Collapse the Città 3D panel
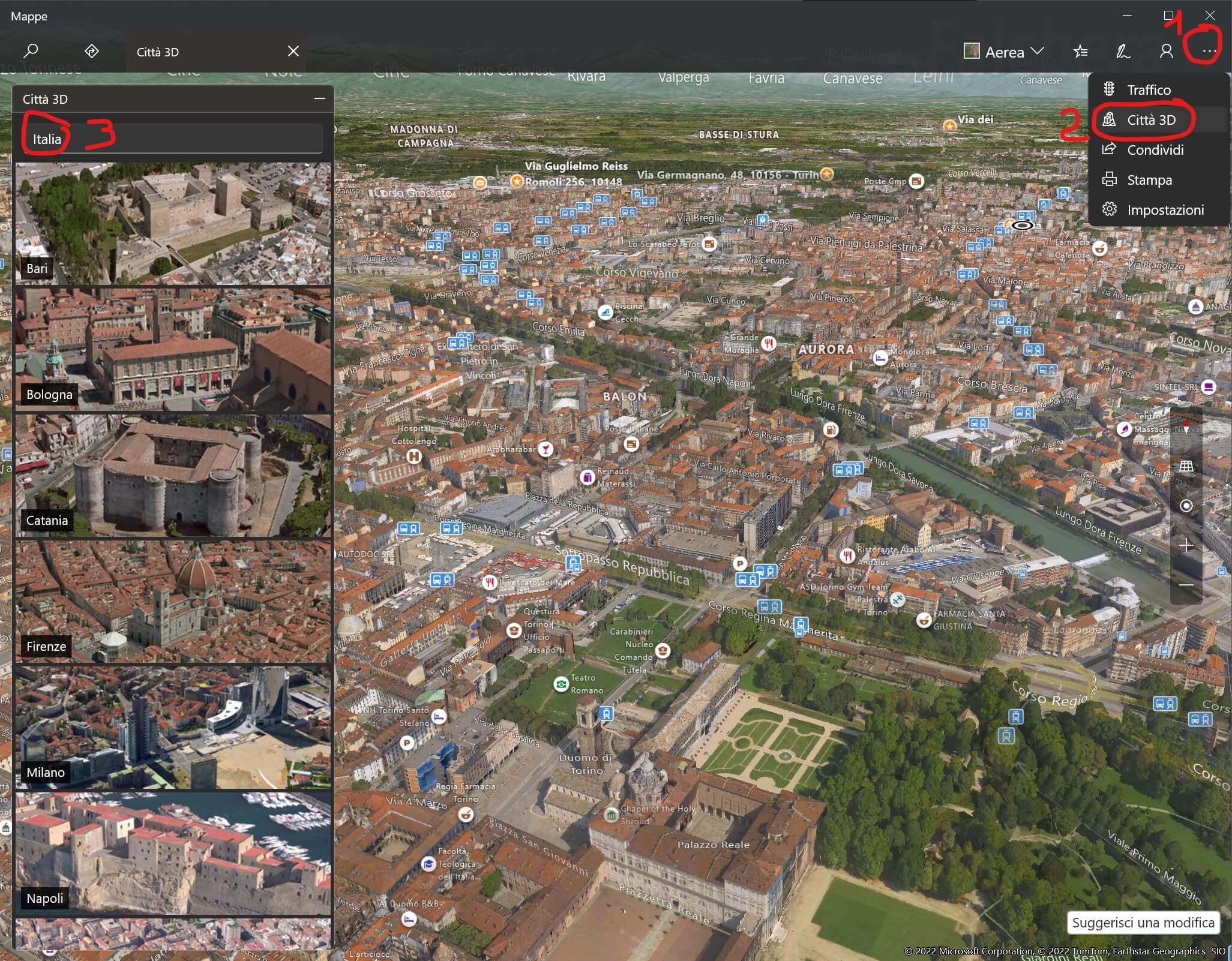This screenshot has width=1232, height=961. pyautogui.click(x=320, y=98)
